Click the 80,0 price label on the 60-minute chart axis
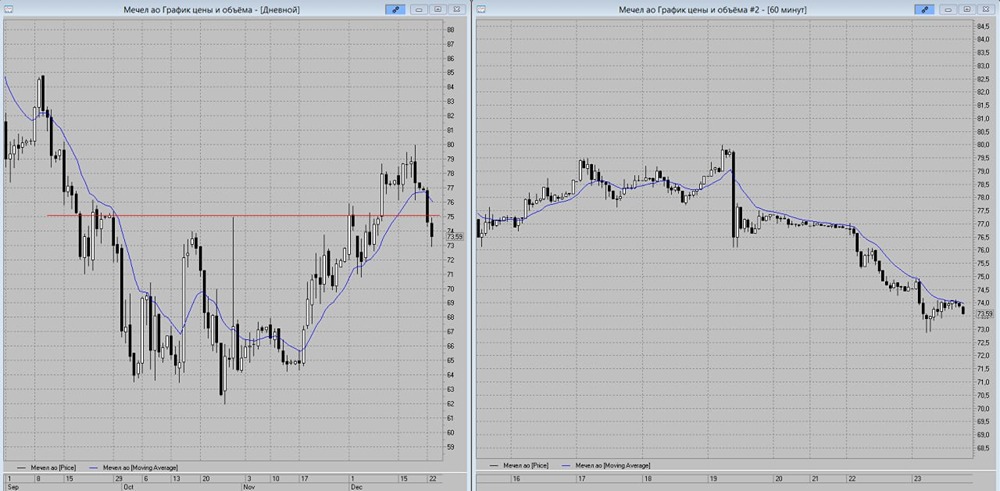1000x491 pixels. [985, 145]
